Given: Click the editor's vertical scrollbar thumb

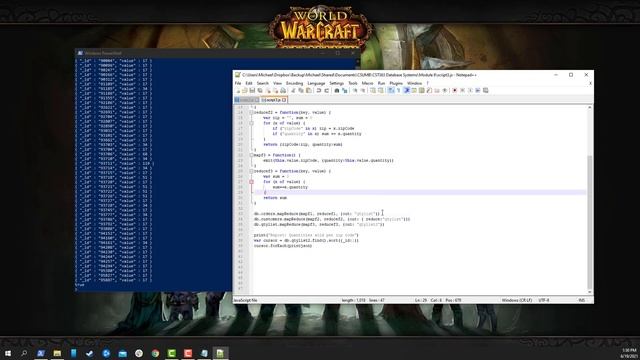Looking at the screenshot, I should (x=589, y=222).
